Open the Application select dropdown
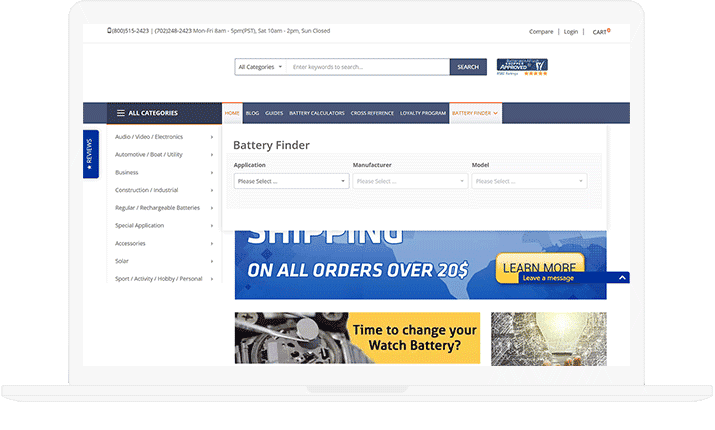Screen dimensions: 715x430 291,181
